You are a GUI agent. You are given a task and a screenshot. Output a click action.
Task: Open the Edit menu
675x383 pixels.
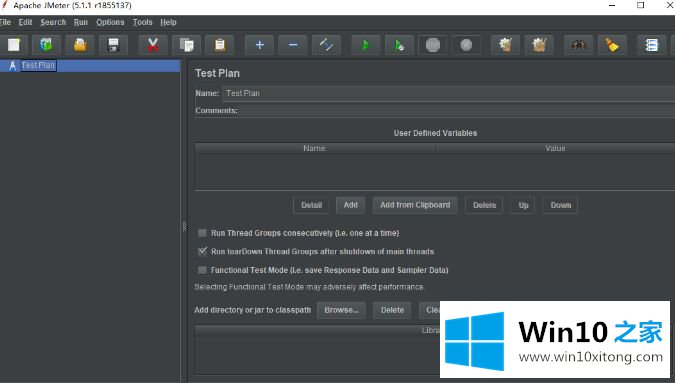point(25,22)
